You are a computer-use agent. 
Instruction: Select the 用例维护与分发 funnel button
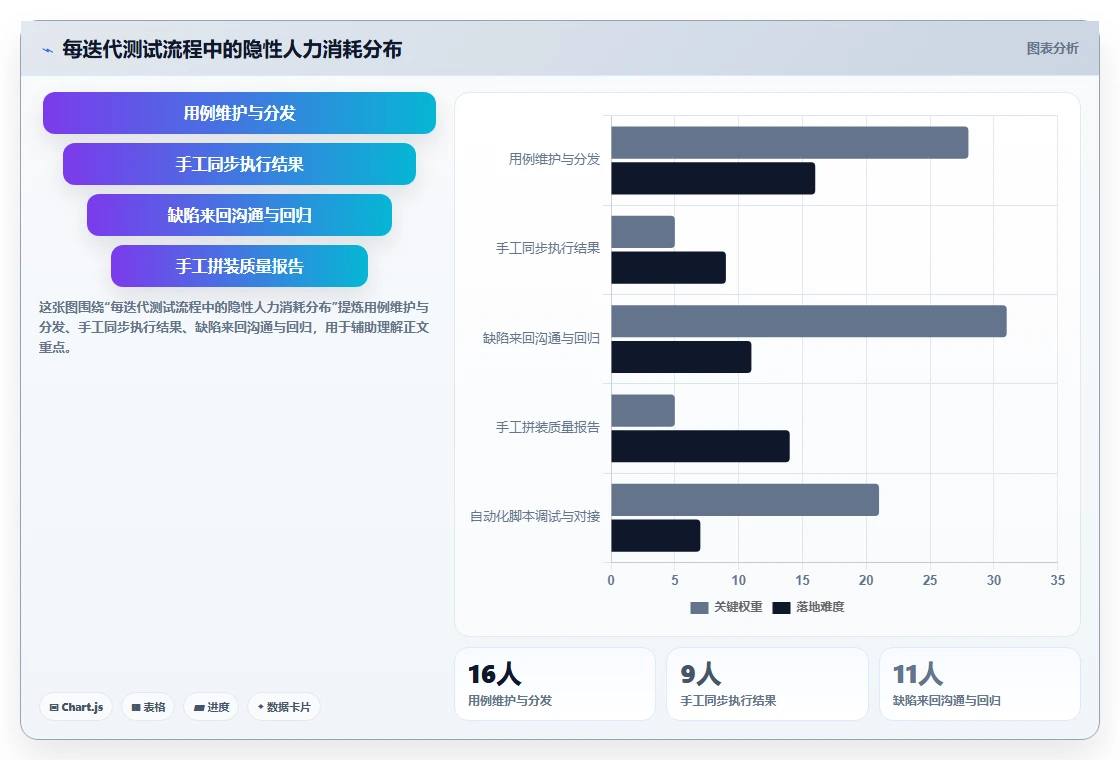(x=239, y=113)
